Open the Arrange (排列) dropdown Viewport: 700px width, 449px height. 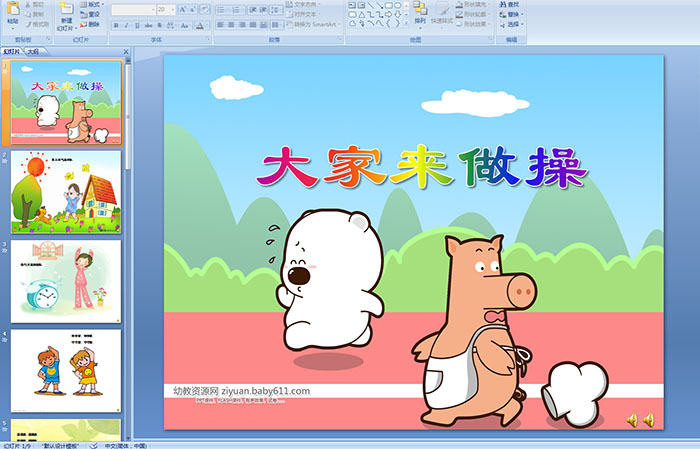420,13
